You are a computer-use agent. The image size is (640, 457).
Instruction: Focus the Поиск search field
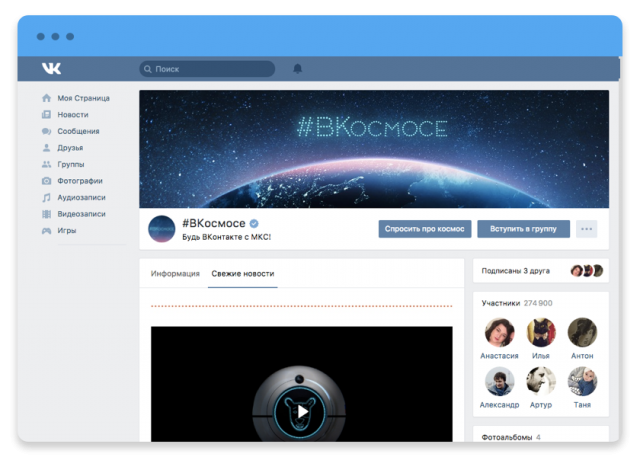click(x=207, y=69)
